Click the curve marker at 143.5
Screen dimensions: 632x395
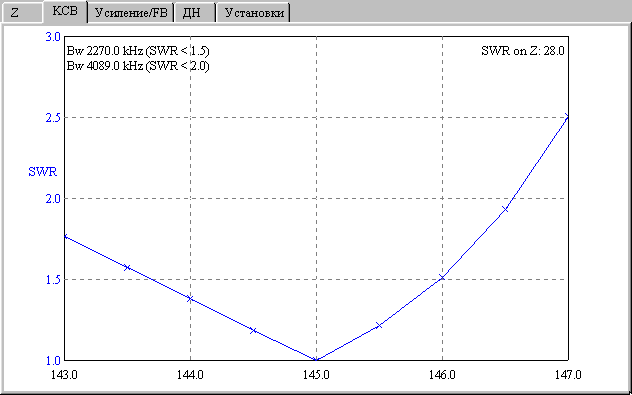[127, 267]
